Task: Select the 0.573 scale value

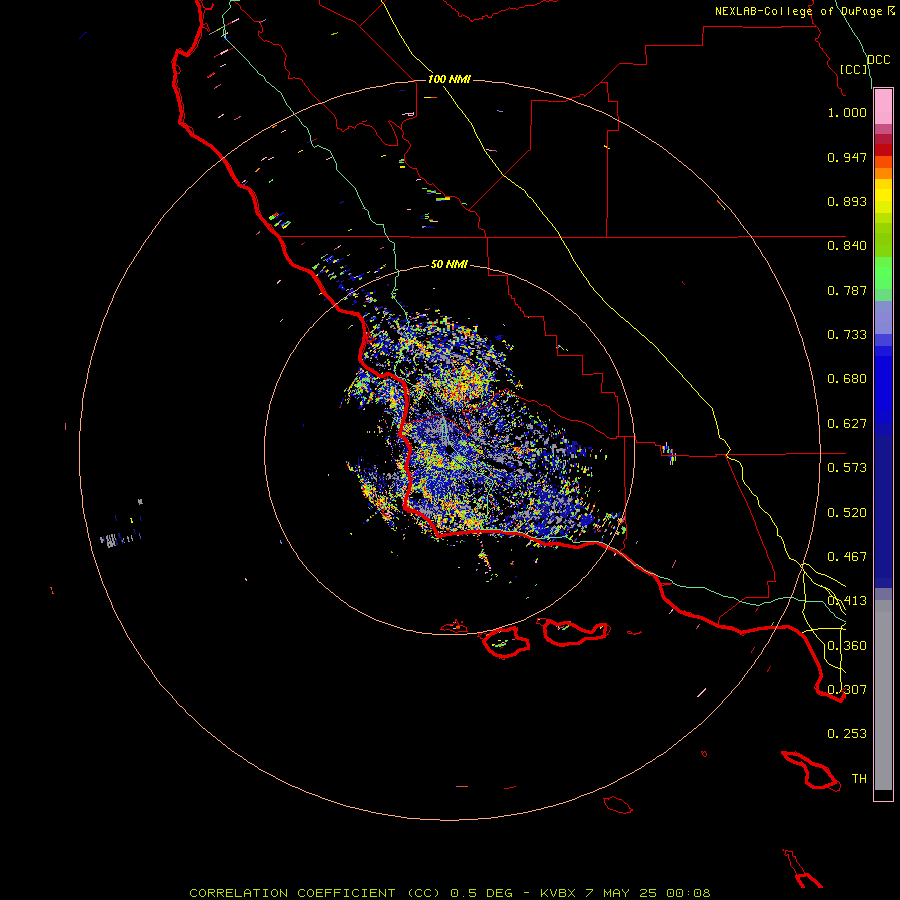Action: coord(847,468)
